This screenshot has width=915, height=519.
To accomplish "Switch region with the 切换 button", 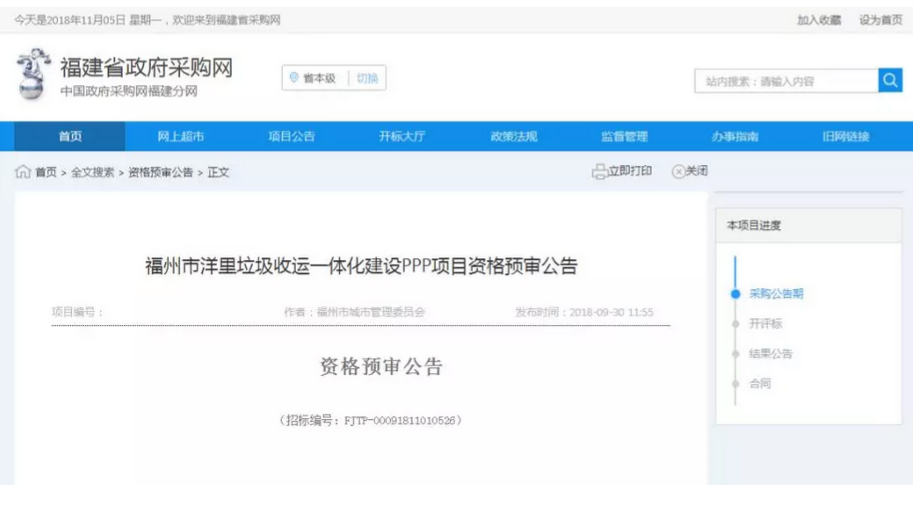I will tap(367, 78).
